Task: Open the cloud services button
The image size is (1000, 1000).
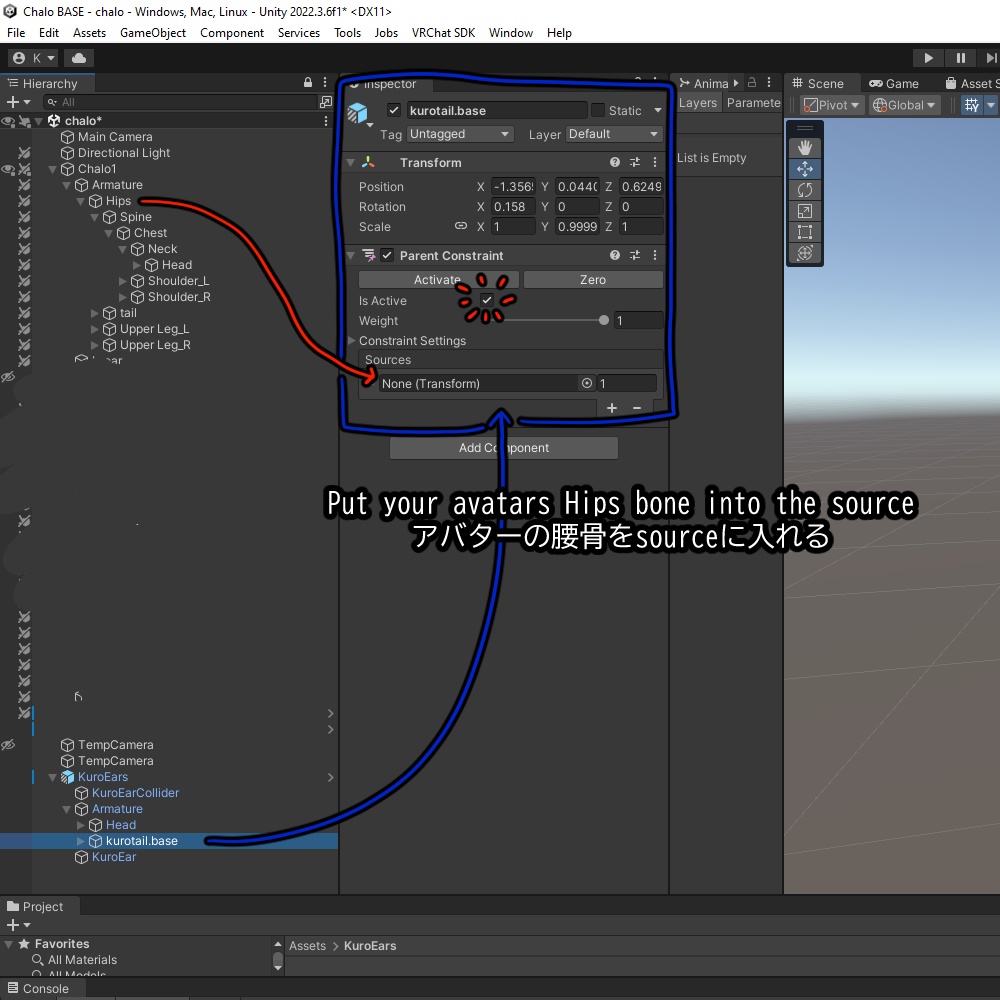Action: (x=79, y=58)
